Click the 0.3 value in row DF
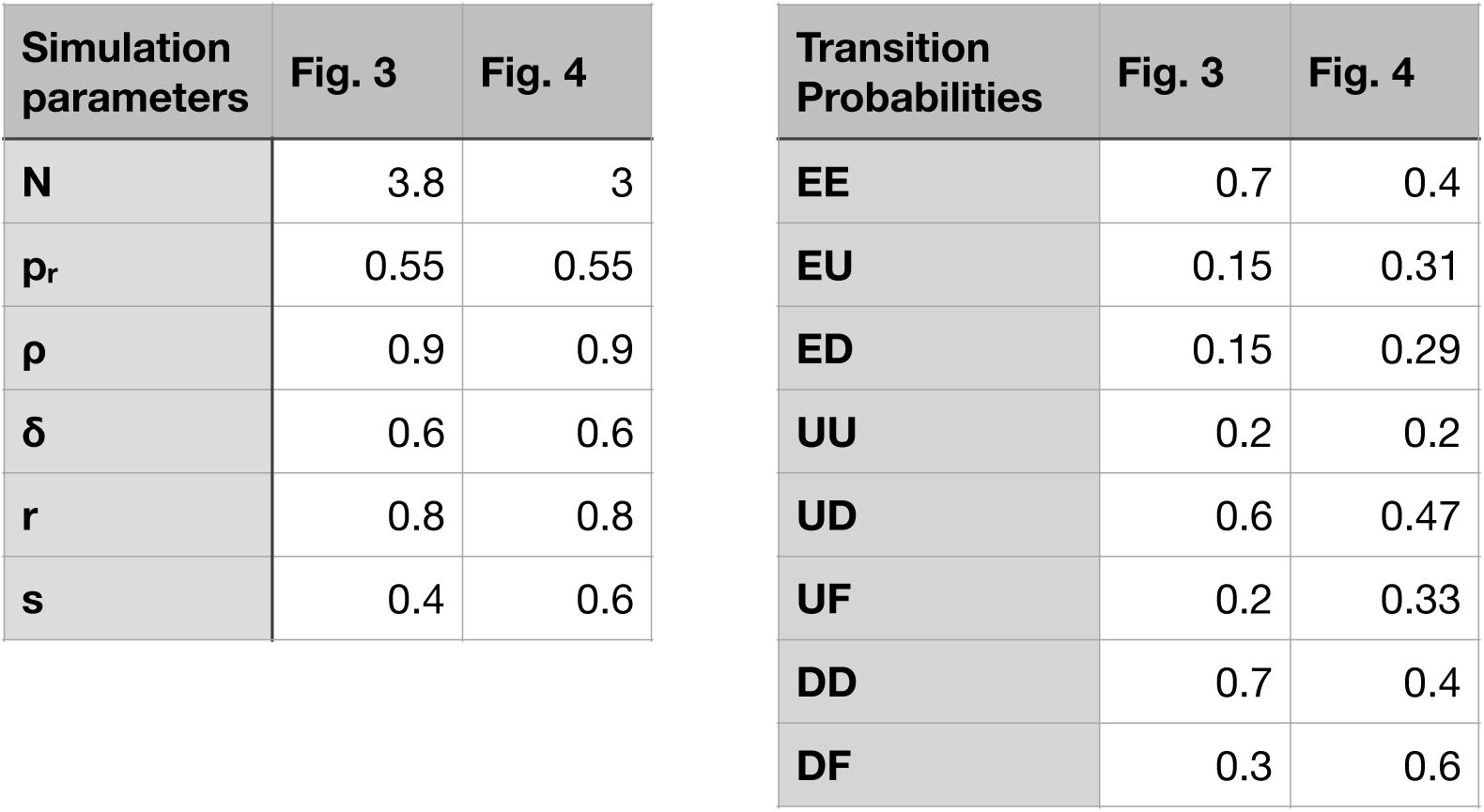This screenshot has height=812, width=1484. click(x=1244, y=766)
